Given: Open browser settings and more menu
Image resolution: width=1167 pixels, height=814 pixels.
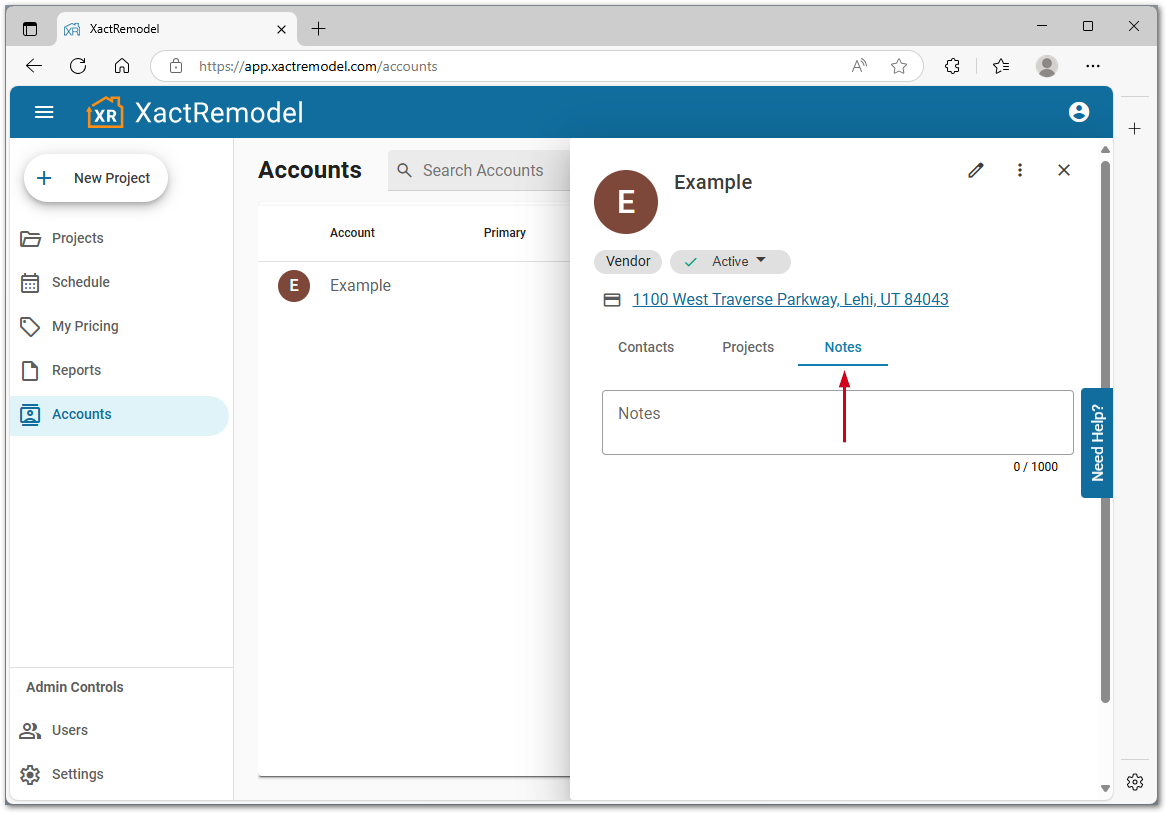Looking at the screenshot, I should pos(1093,66).
